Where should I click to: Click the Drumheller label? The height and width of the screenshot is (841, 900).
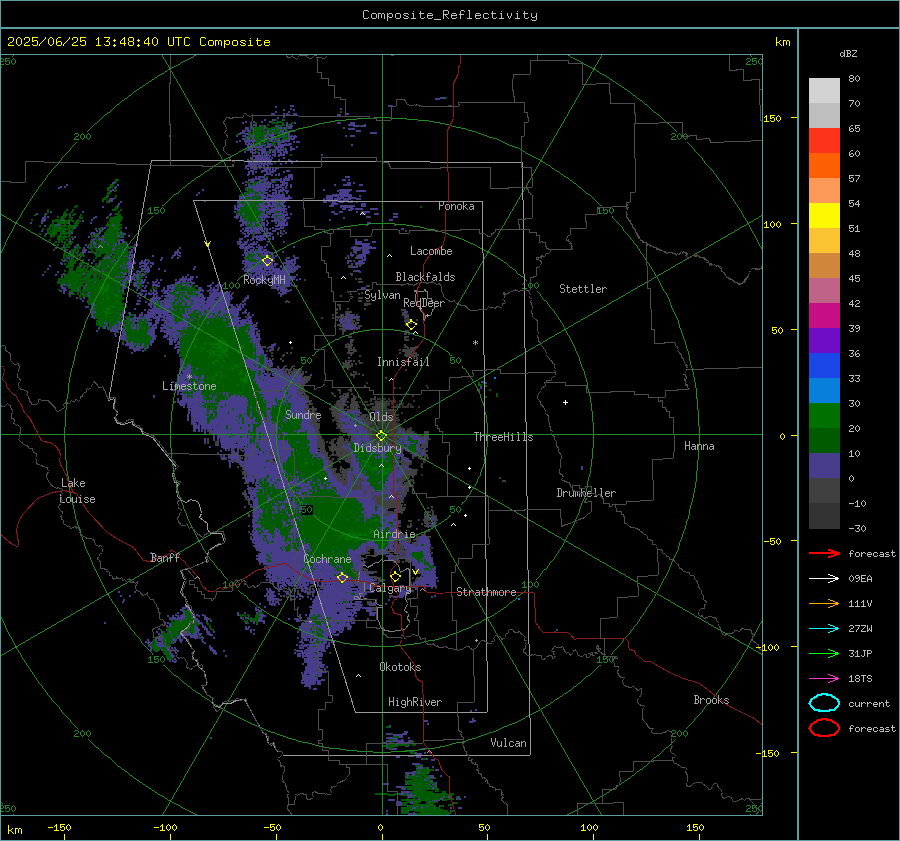coord(586,493)
